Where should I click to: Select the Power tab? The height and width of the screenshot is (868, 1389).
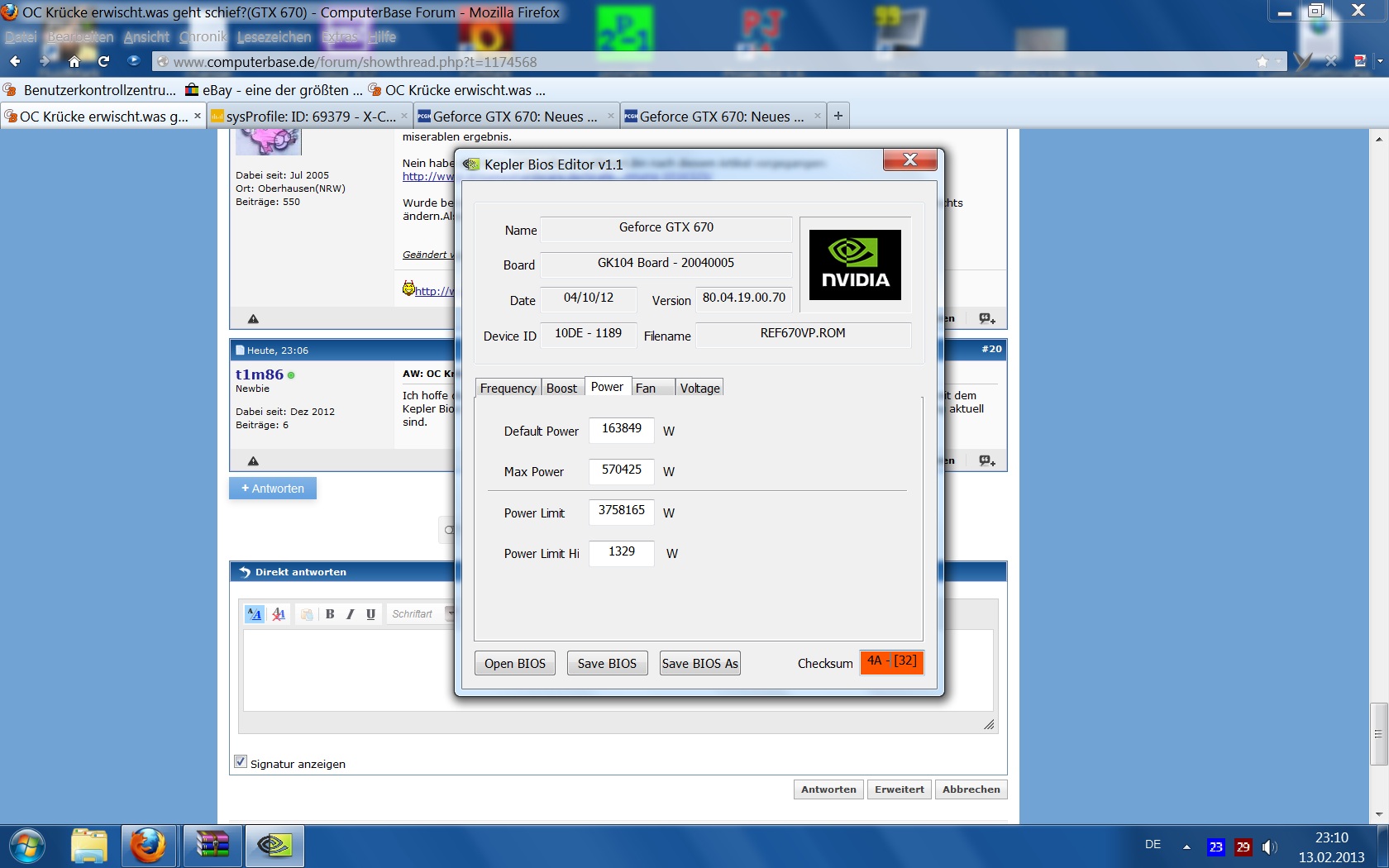click(x=608, y=387)
